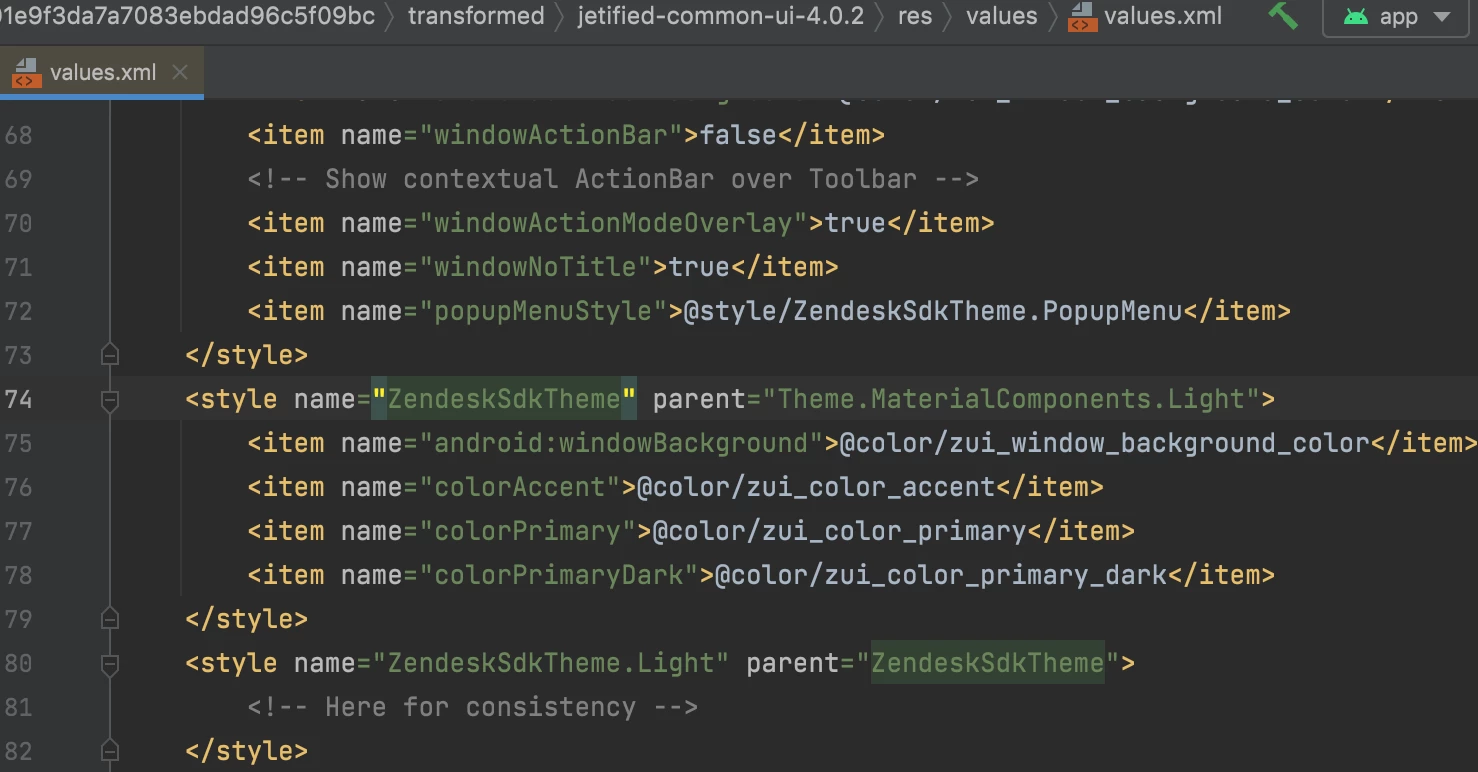
Task: Click the "Show contextual ActionBar over Toolbar" comment
Action: [613, 179]
